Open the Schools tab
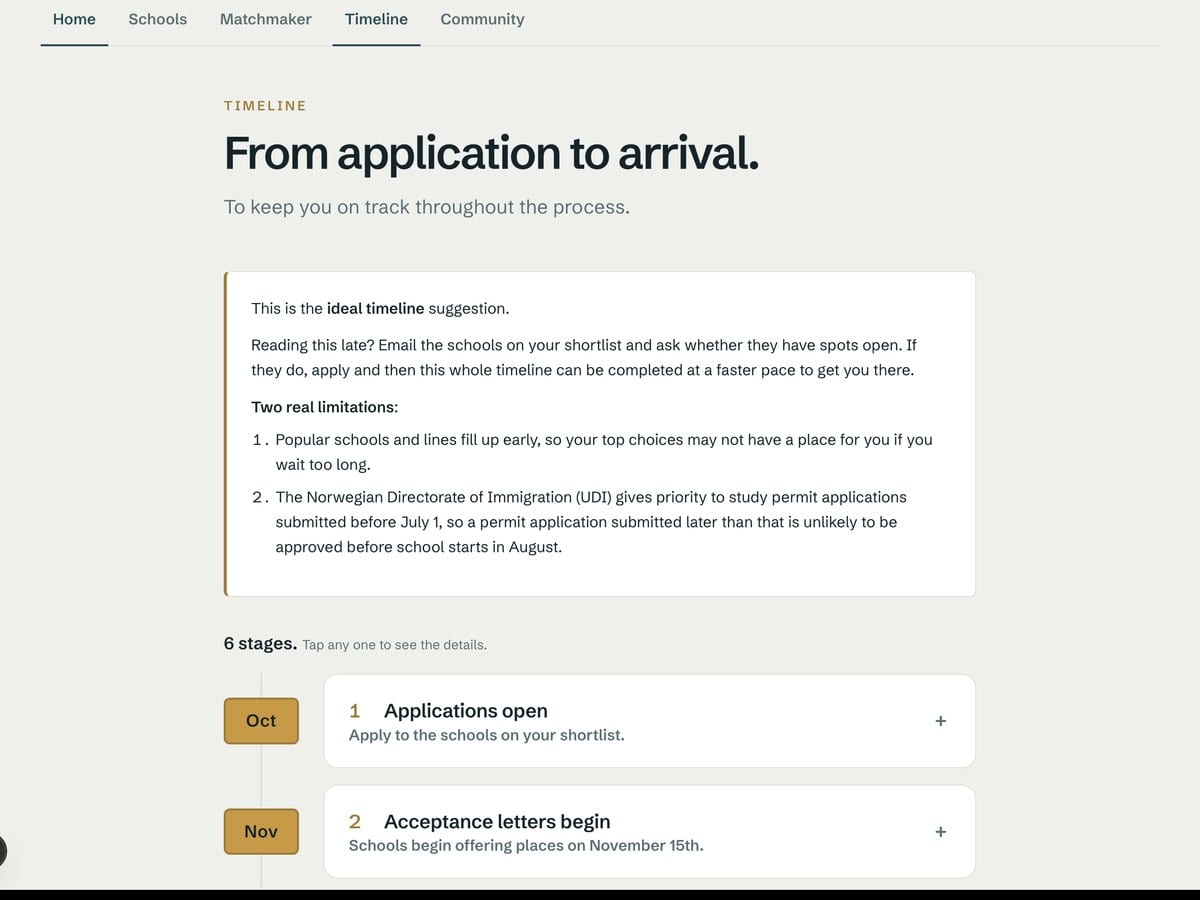1200x900 pixels. click(x=158, y=19)
